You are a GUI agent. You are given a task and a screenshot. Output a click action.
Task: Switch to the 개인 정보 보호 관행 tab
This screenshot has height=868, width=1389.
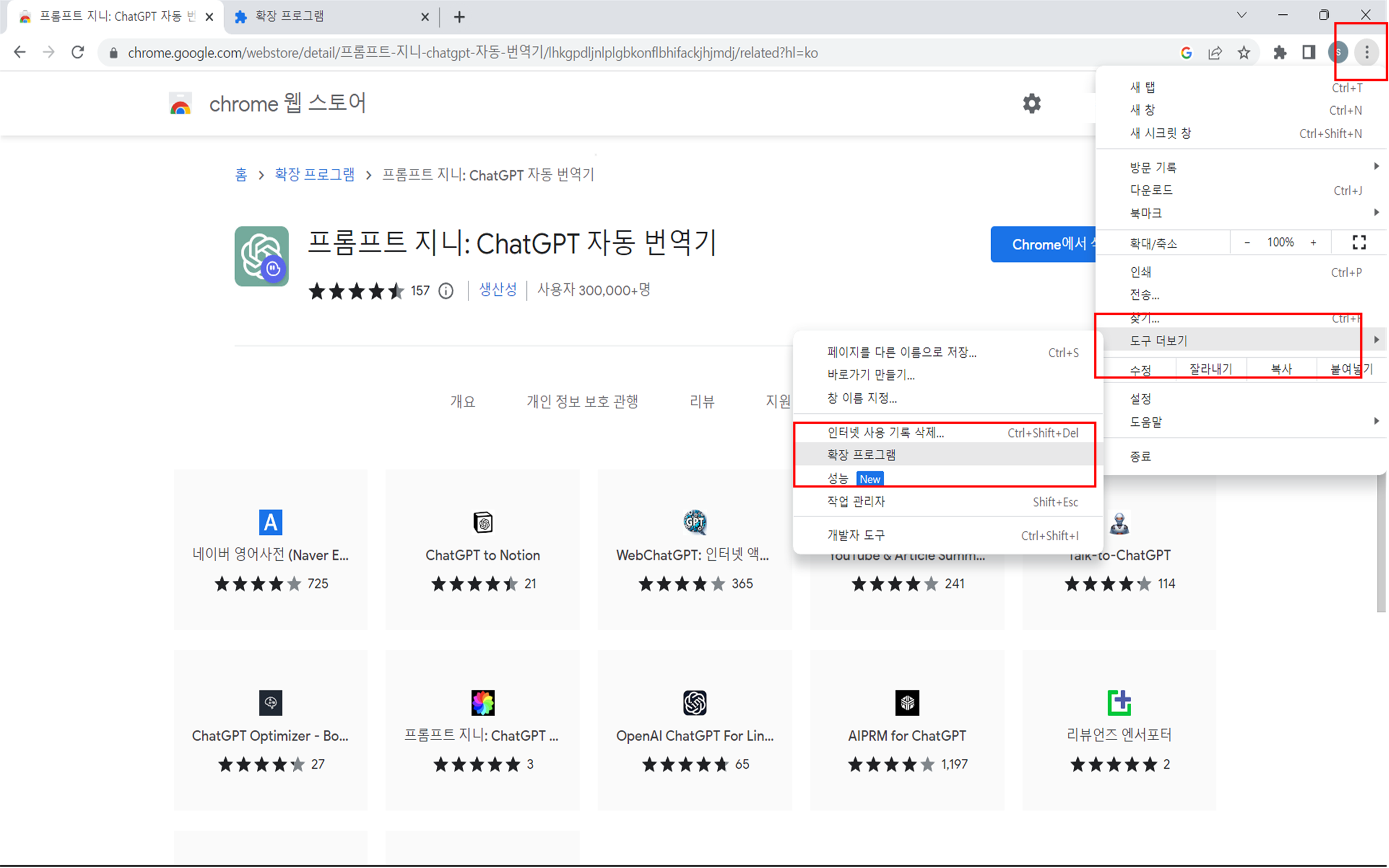point(582,401)
